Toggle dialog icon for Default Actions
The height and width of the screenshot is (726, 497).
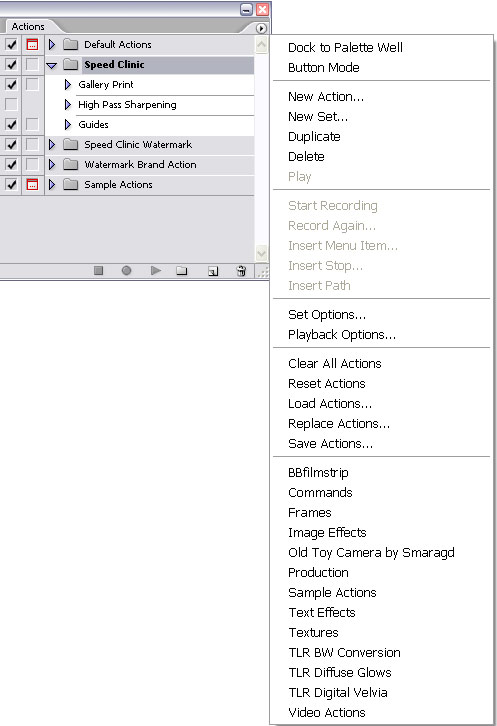(32, 45)
